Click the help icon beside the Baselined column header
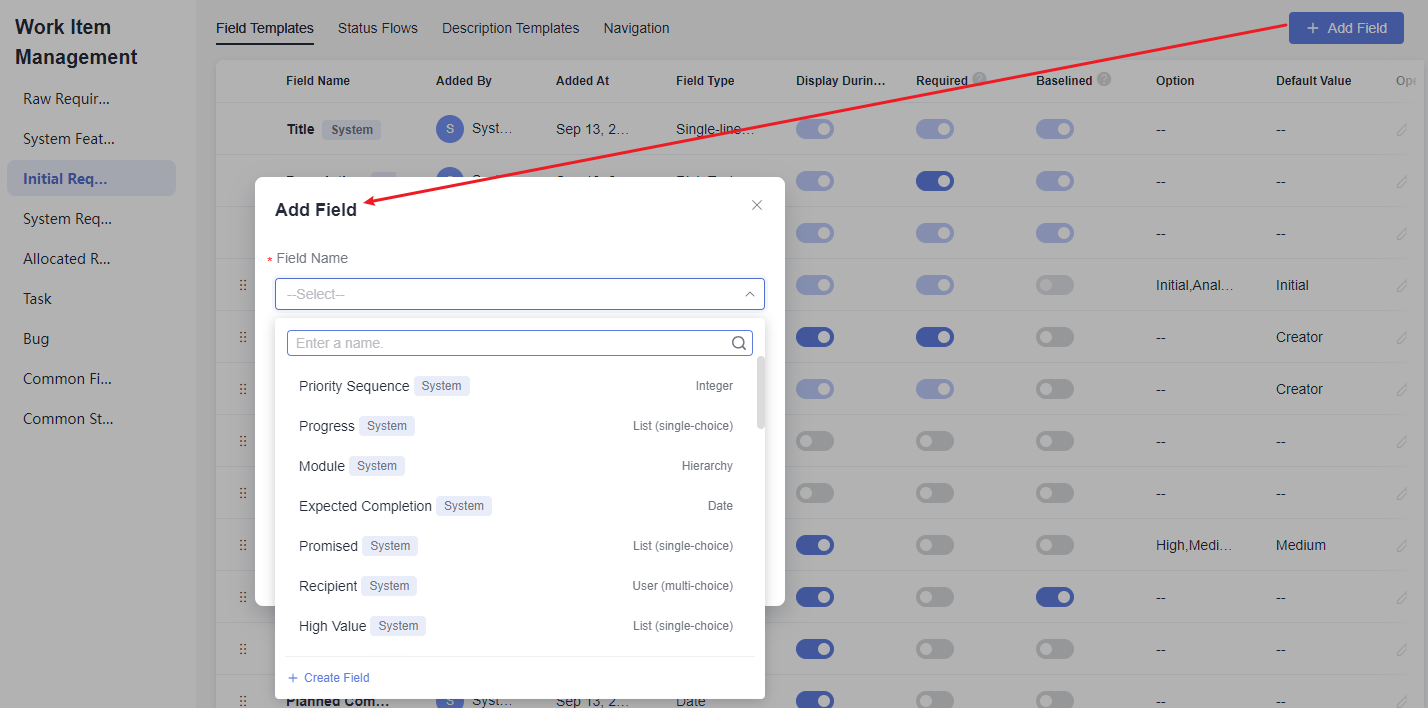This screenshot has width=1428, height=708. 1104,80
